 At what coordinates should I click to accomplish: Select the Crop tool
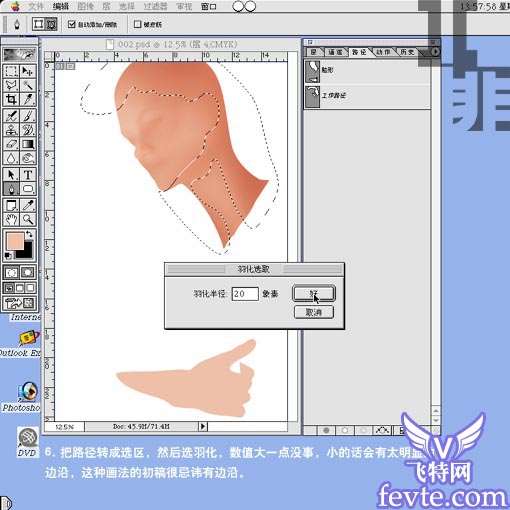11,99
